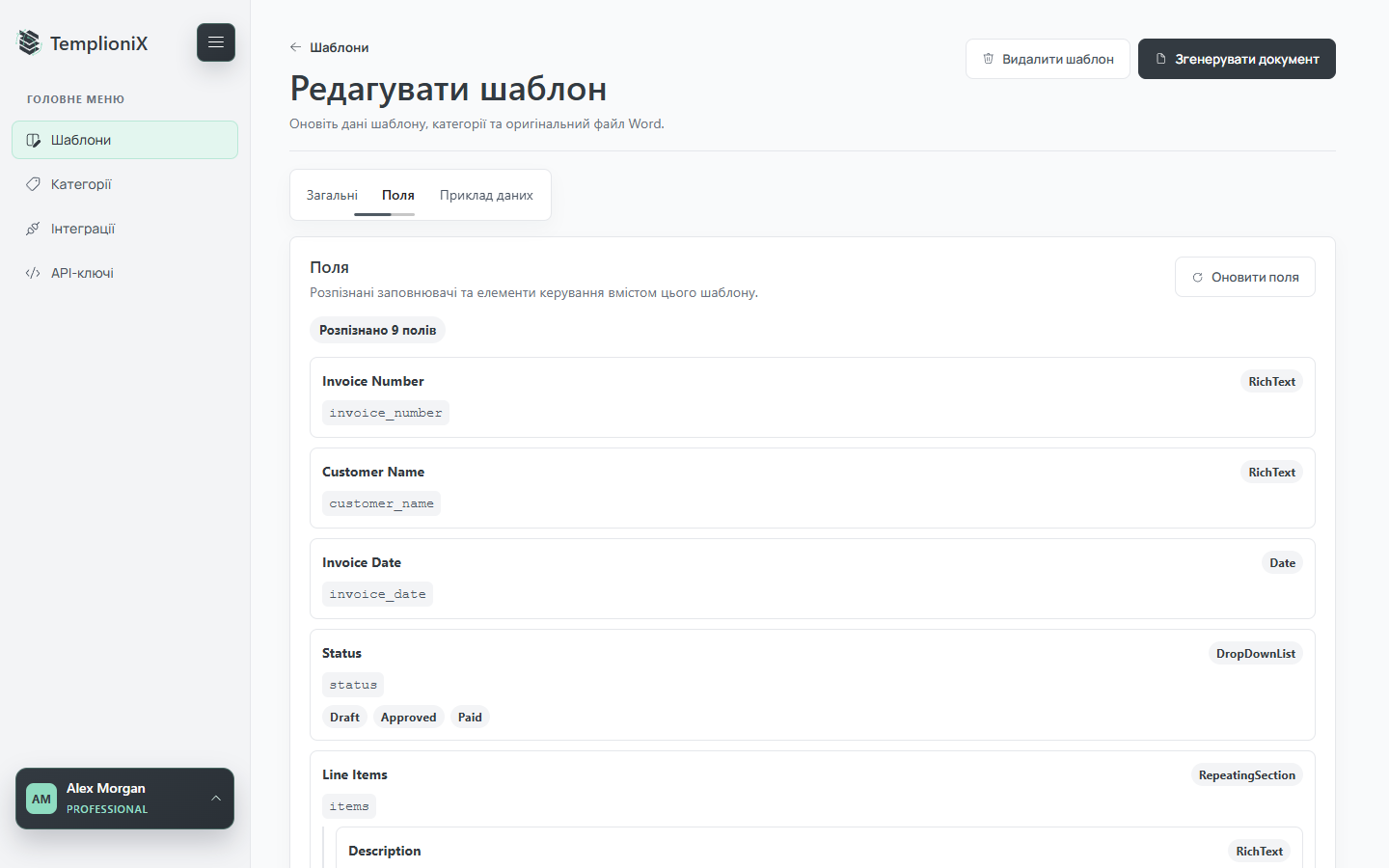Screen dimensions: 1389x868
Task: Click the ГОЛОВНЕ МЕНЮ section label
Action: pos(75,99)
